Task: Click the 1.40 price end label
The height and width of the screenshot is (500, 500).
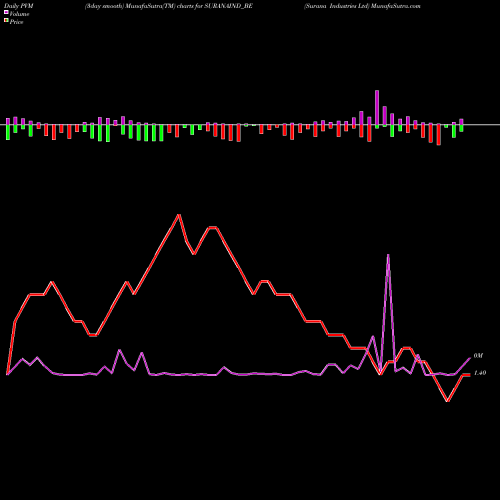Action: click(x=480, y=373)
